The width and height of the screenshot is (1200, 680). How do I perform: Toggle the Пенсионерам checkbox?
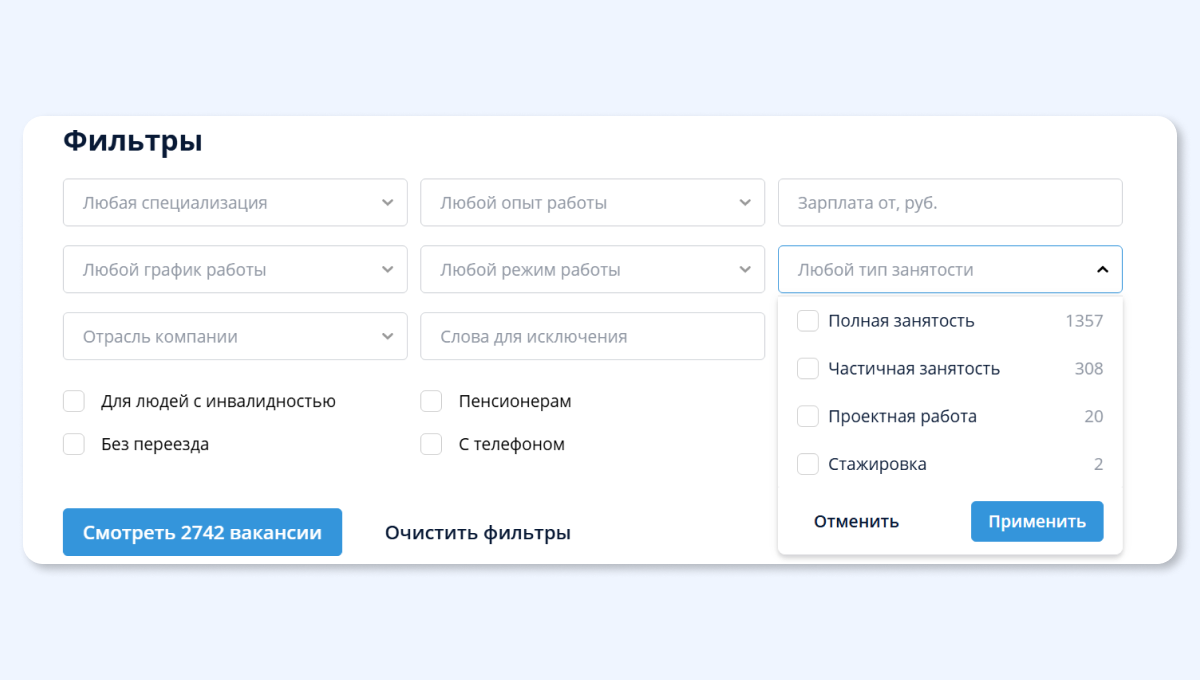(431, 402)
